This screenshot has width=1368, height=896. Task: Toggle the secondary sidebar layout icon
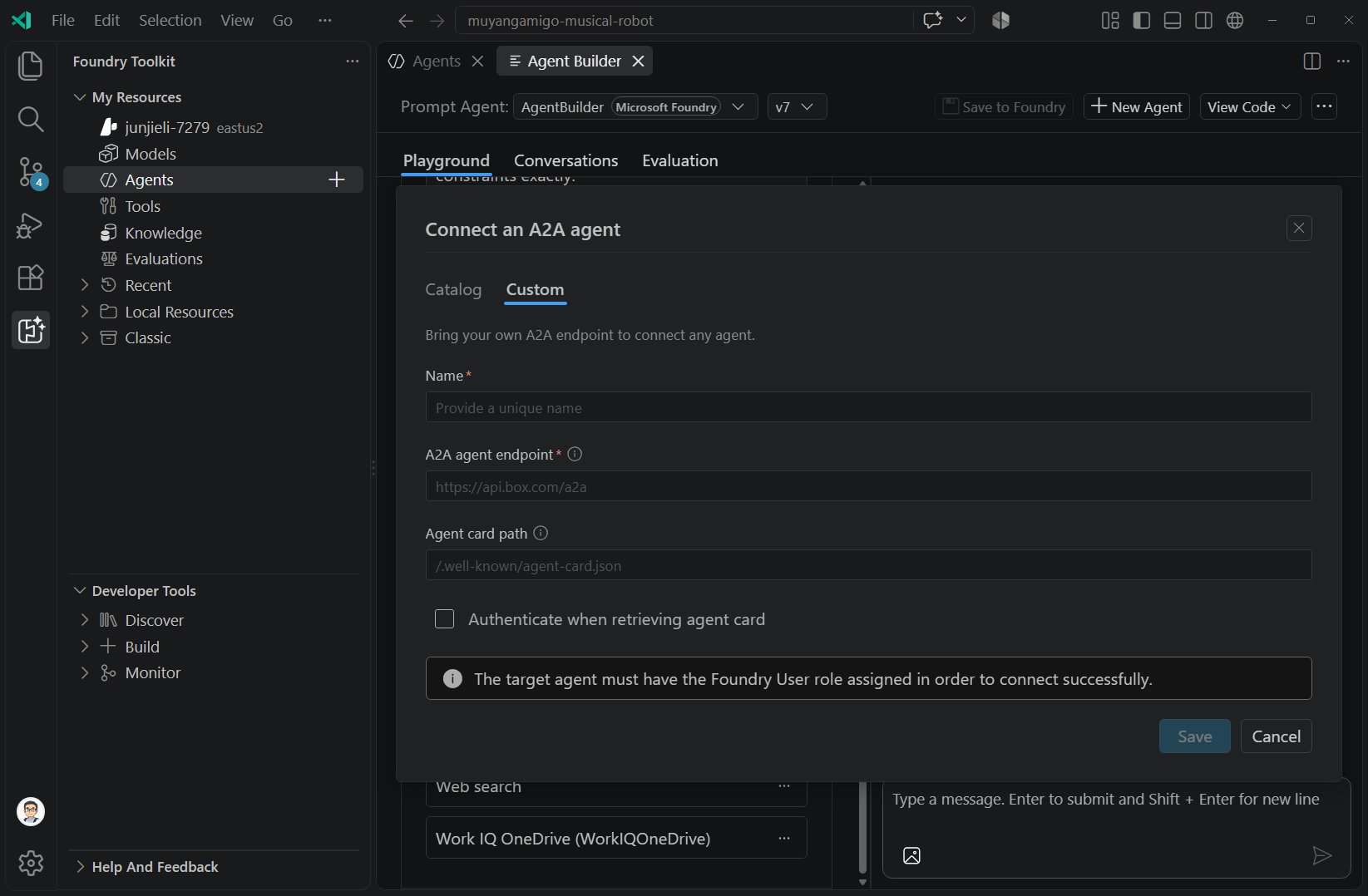pos(1203,21)
